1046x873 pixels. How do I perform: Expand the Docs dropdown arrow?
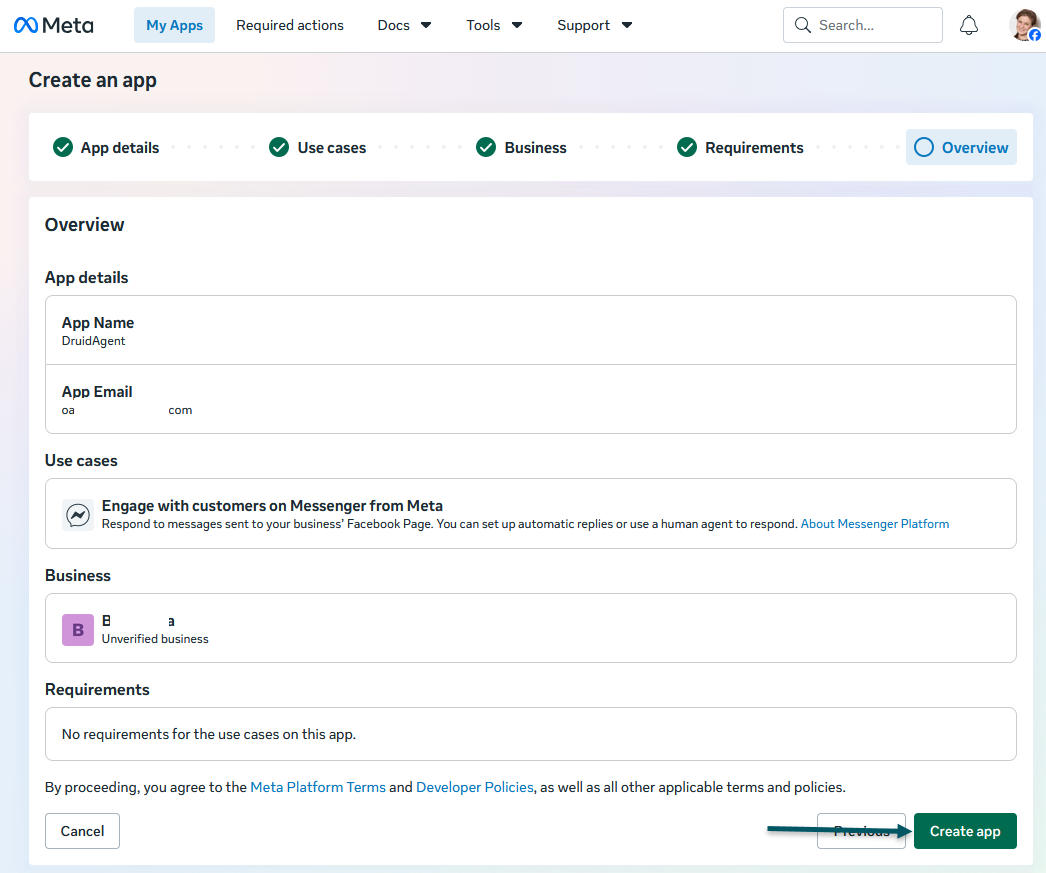coord(426,25)
